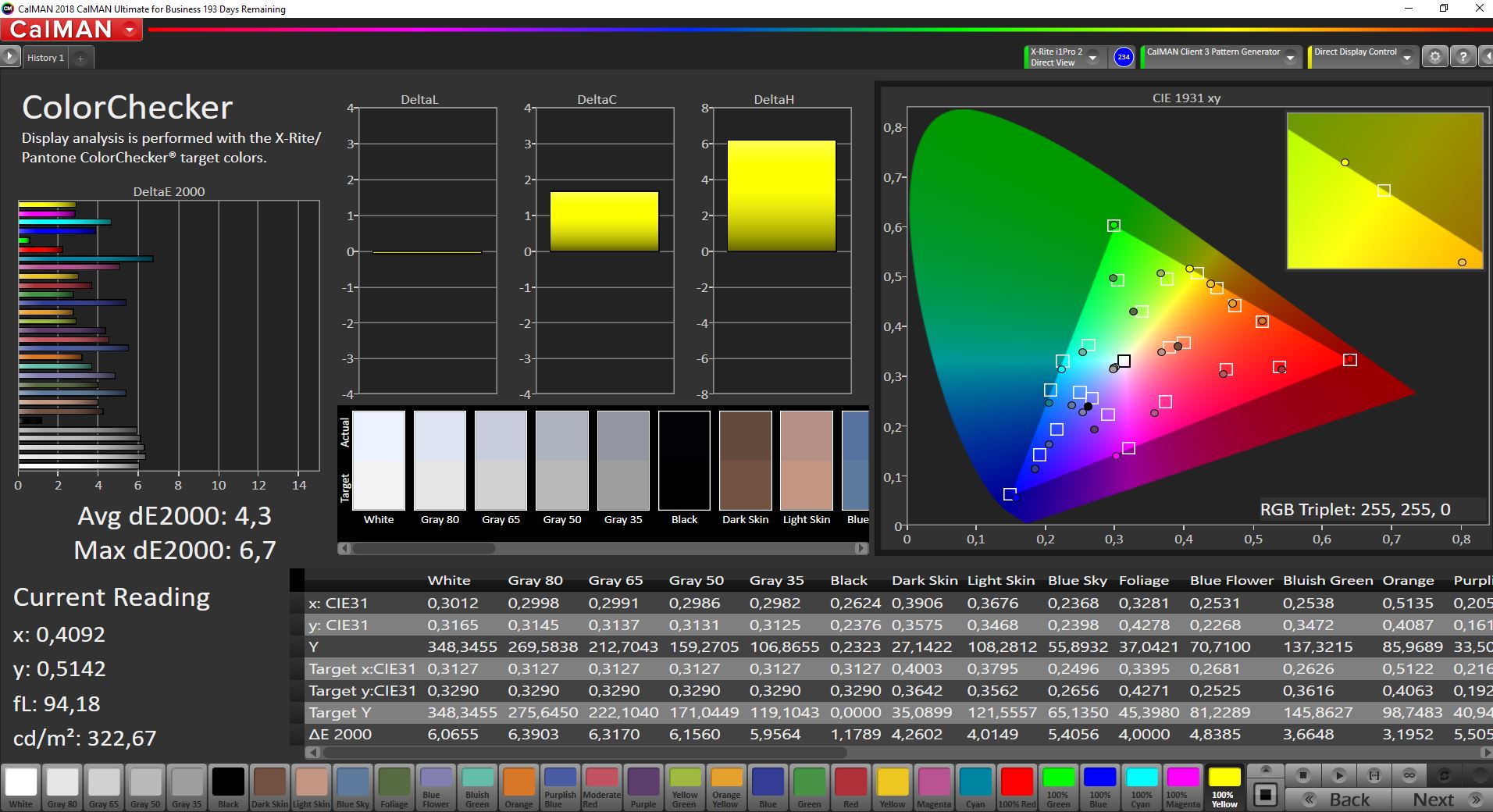Start reading with the play icon

pyautogui.click(x=1338, y=775)
